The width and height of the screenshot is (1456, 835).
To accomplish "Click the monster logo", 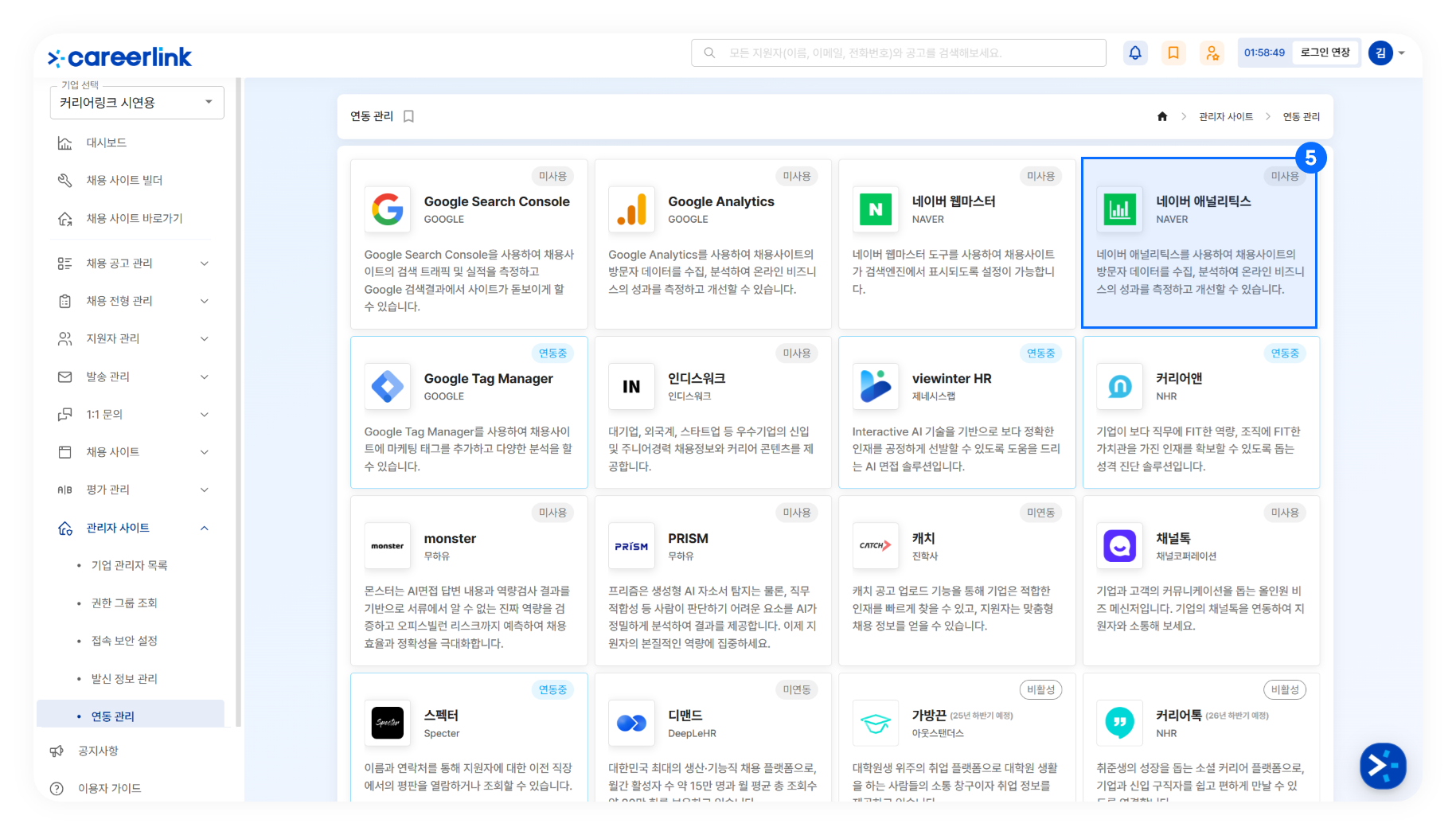I will [x=388, y=546].
